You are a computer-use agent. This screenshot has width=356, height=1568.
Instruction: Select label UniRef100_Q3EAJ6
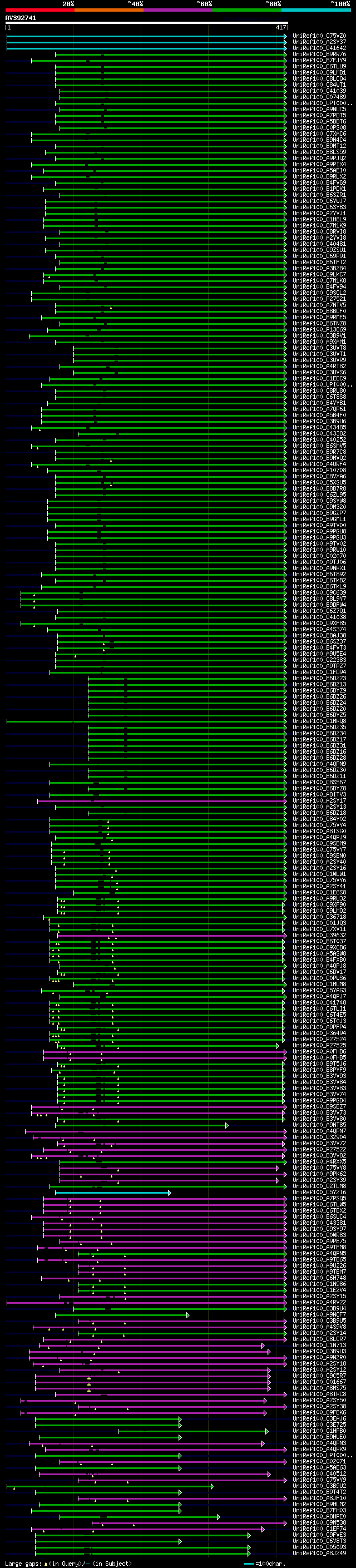point(319,1419)
